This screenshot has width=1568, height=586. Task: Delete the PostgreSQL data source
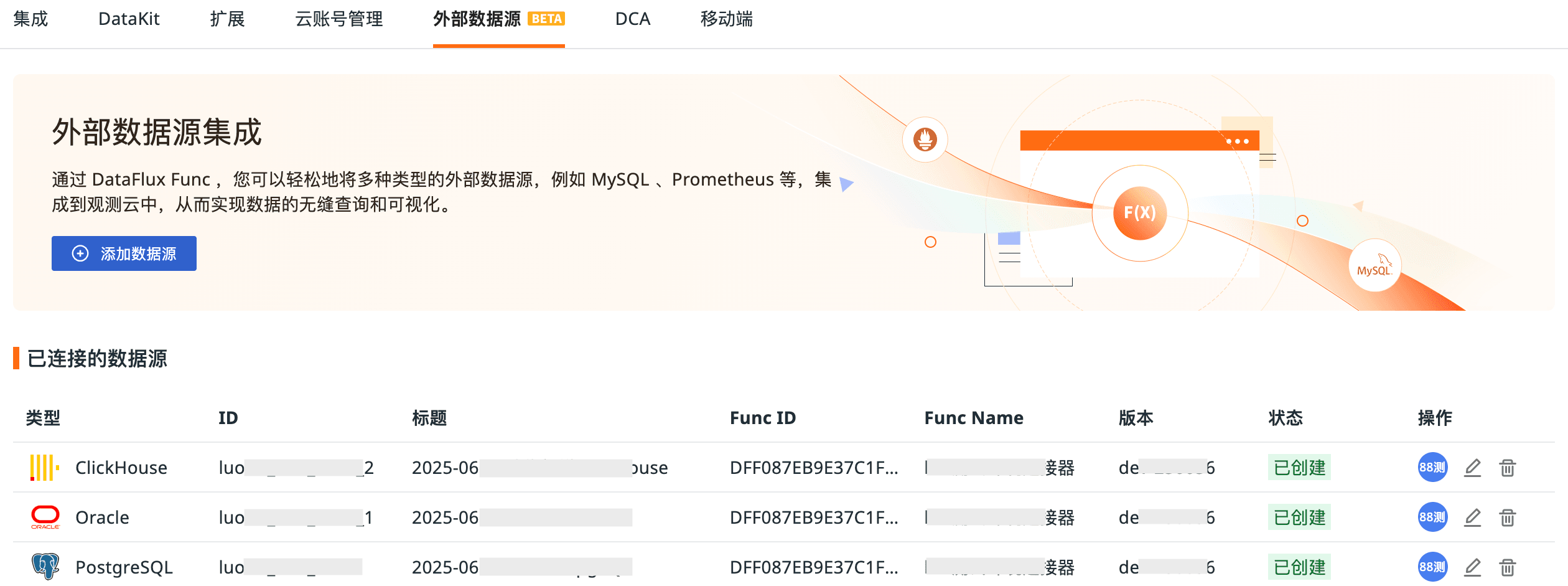pyautogui.click(x=1507, y=567)
